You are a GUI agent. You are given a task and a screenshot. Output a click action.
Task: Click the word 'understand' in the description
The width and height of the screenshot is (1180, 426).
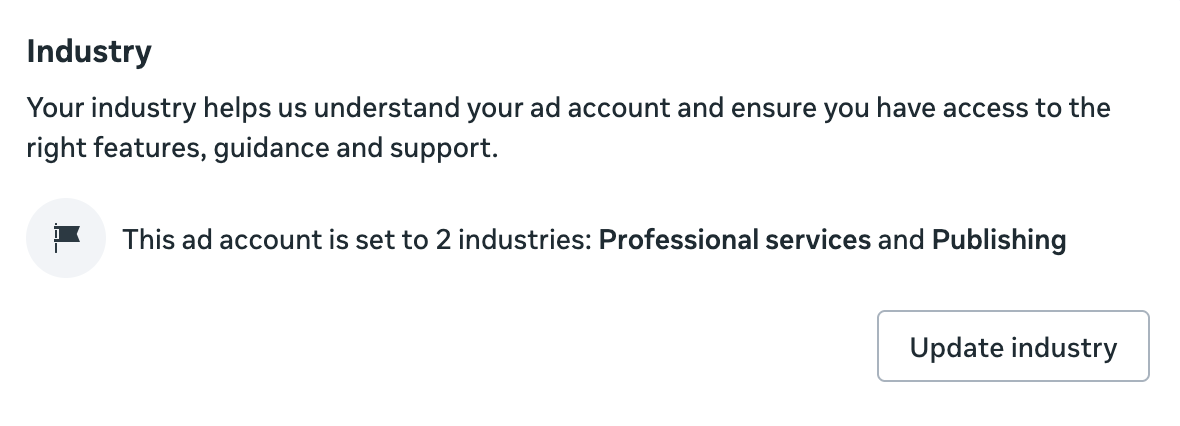(384, 108)
